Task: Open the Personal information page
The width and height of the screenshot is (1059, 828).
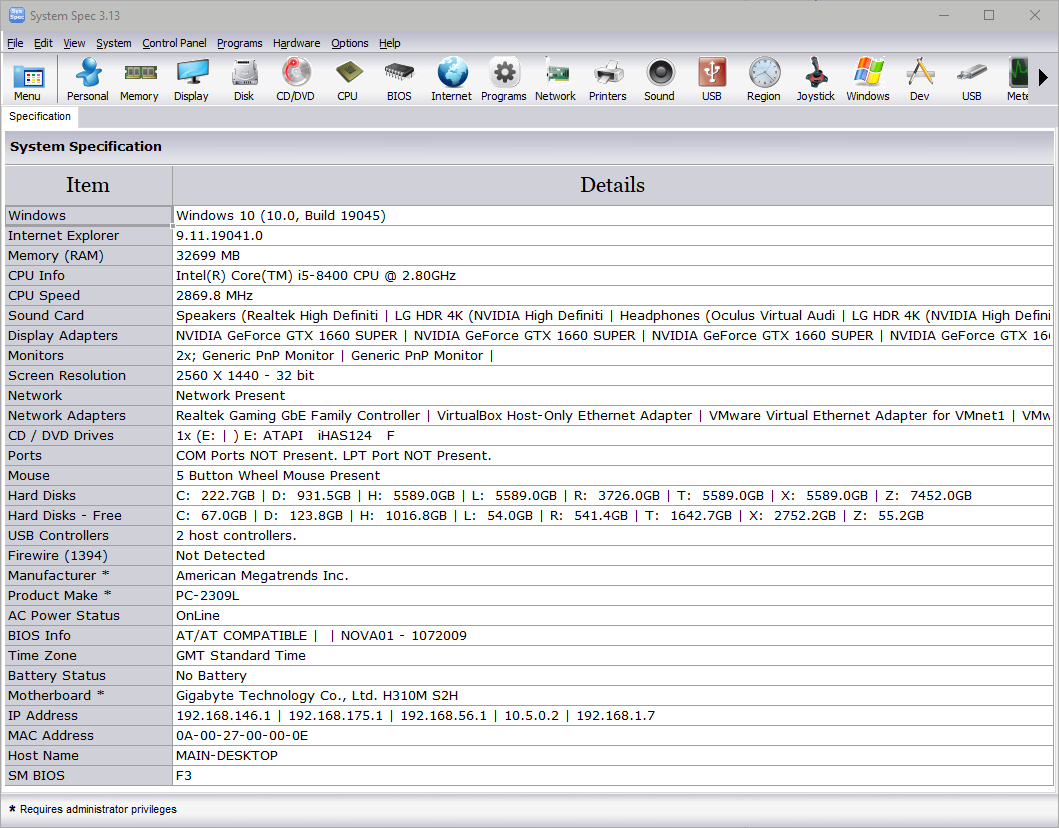Action: [x=87, y=79]
